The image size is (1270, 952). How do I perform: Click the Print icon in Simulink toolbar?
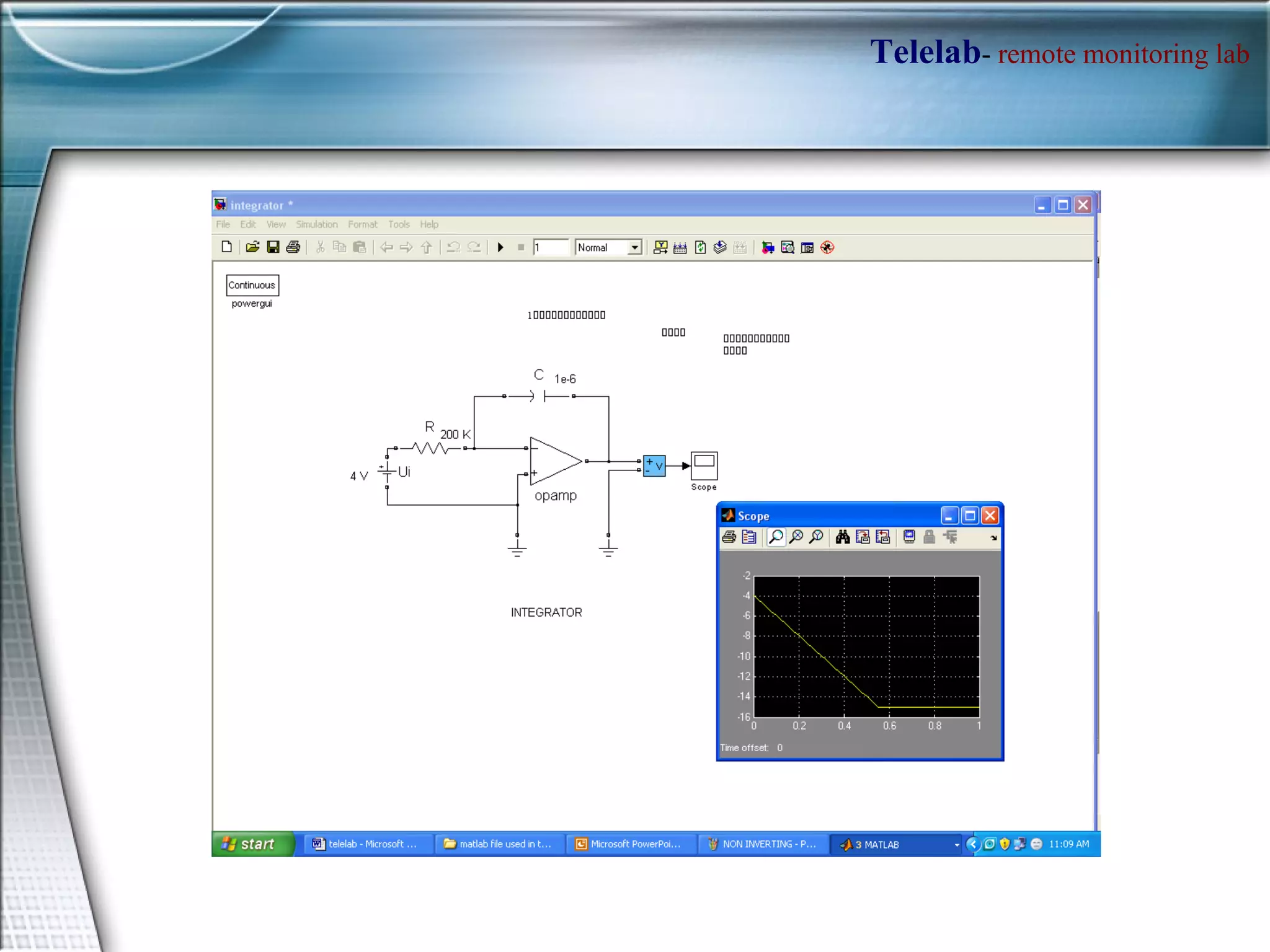pos(293,247)
